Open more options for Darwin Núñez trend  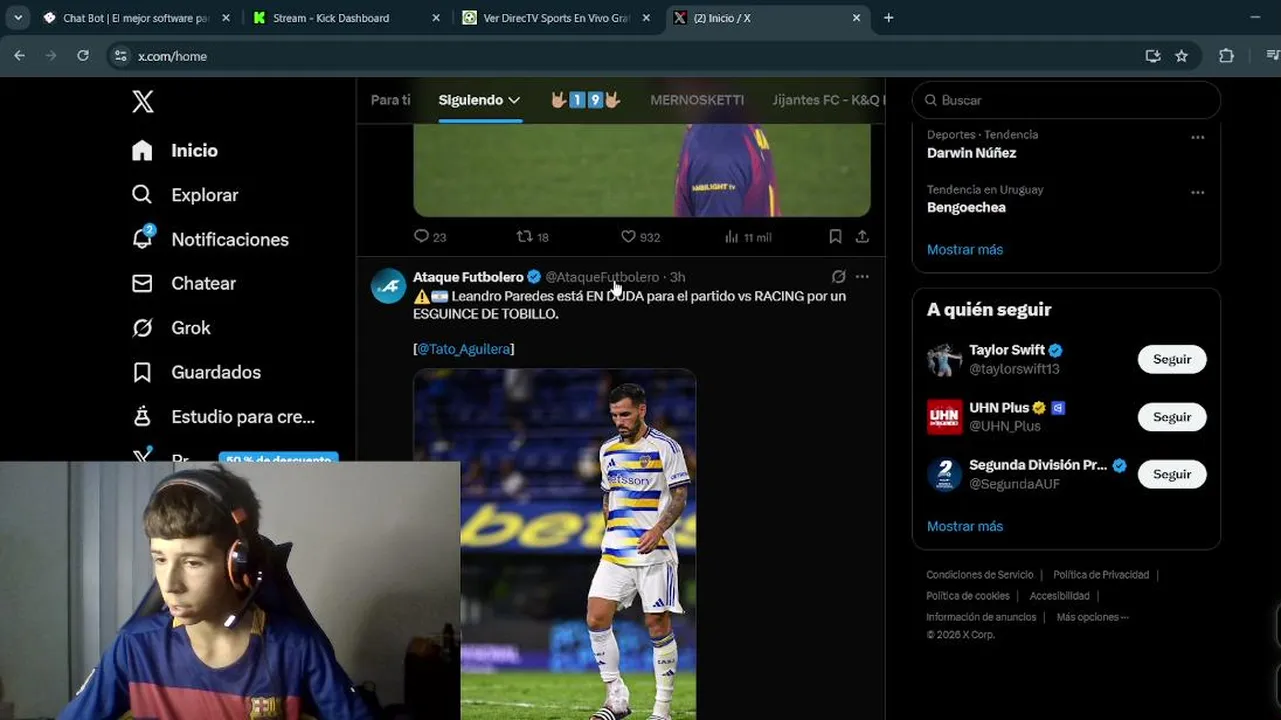[1198, 137]
